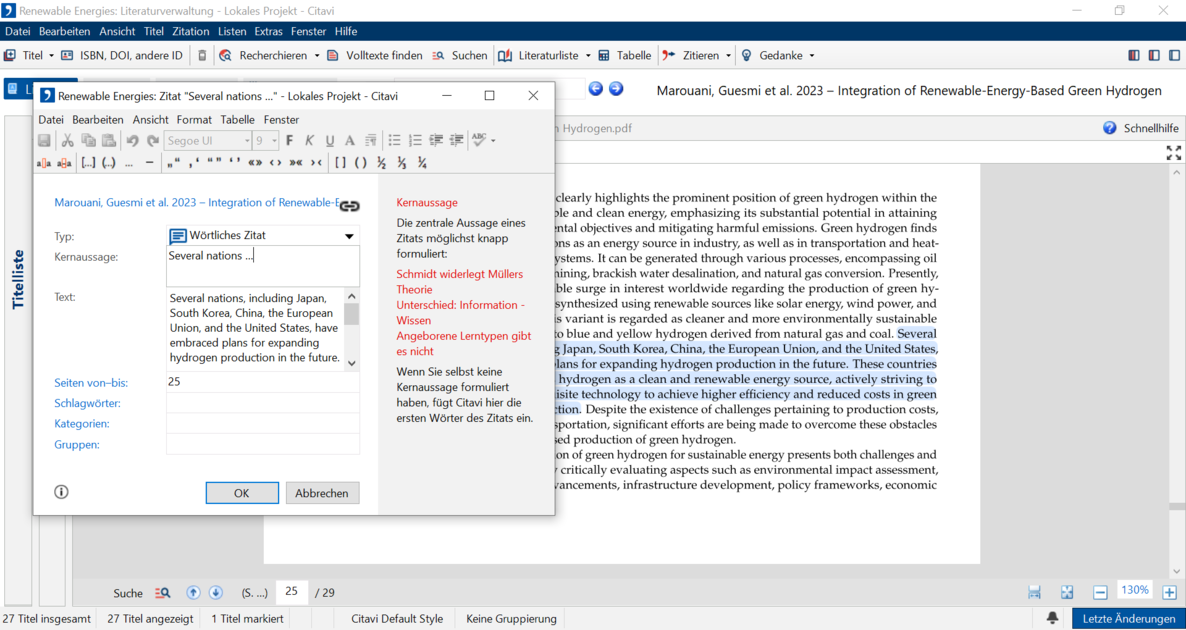Viewport: 1186px width, 630px height.
Task: Insert the square brackets symbol
Action: tap(340, 162)
